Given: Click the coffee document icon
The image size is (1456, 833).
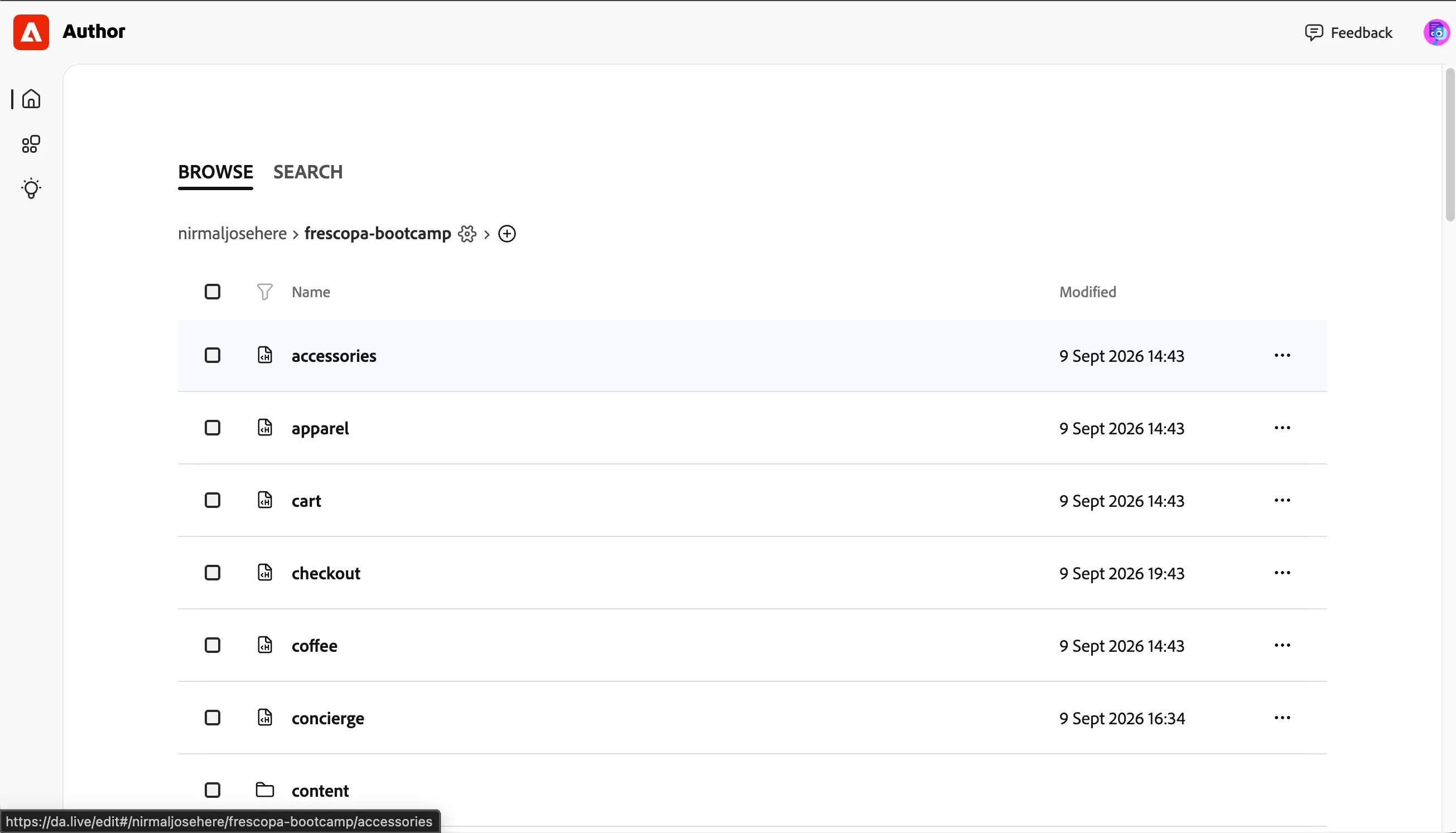Looking at the screenshot, I should pos(264,645).
